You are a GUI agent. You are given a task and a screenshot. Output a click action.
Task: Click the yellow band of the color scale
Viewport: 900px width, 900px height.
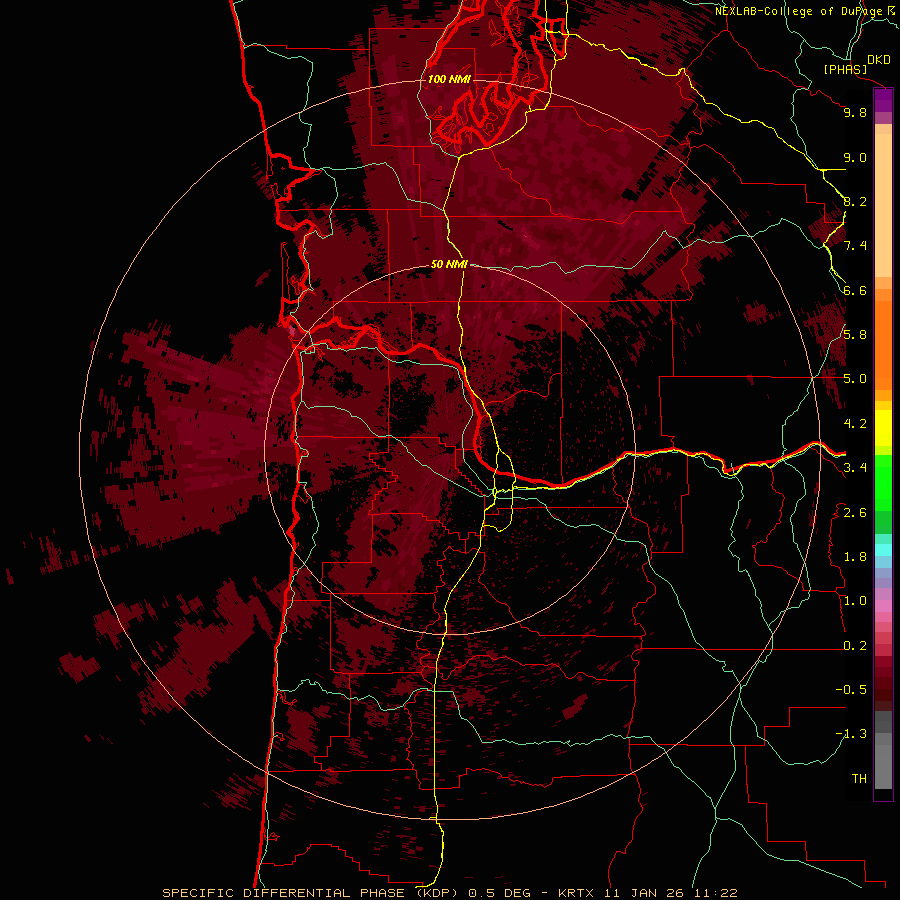(883, 428)
